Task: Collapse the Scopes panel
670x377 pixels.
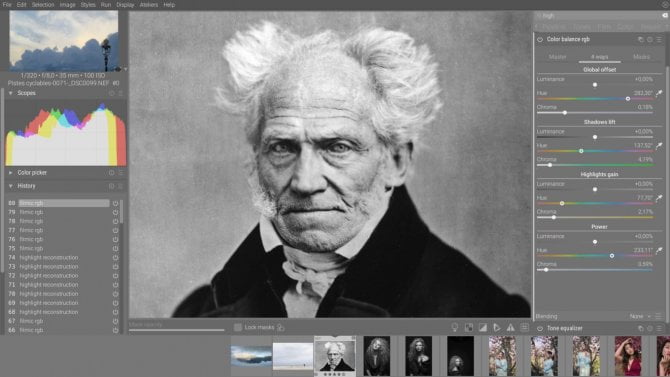Action: (11, 93)
